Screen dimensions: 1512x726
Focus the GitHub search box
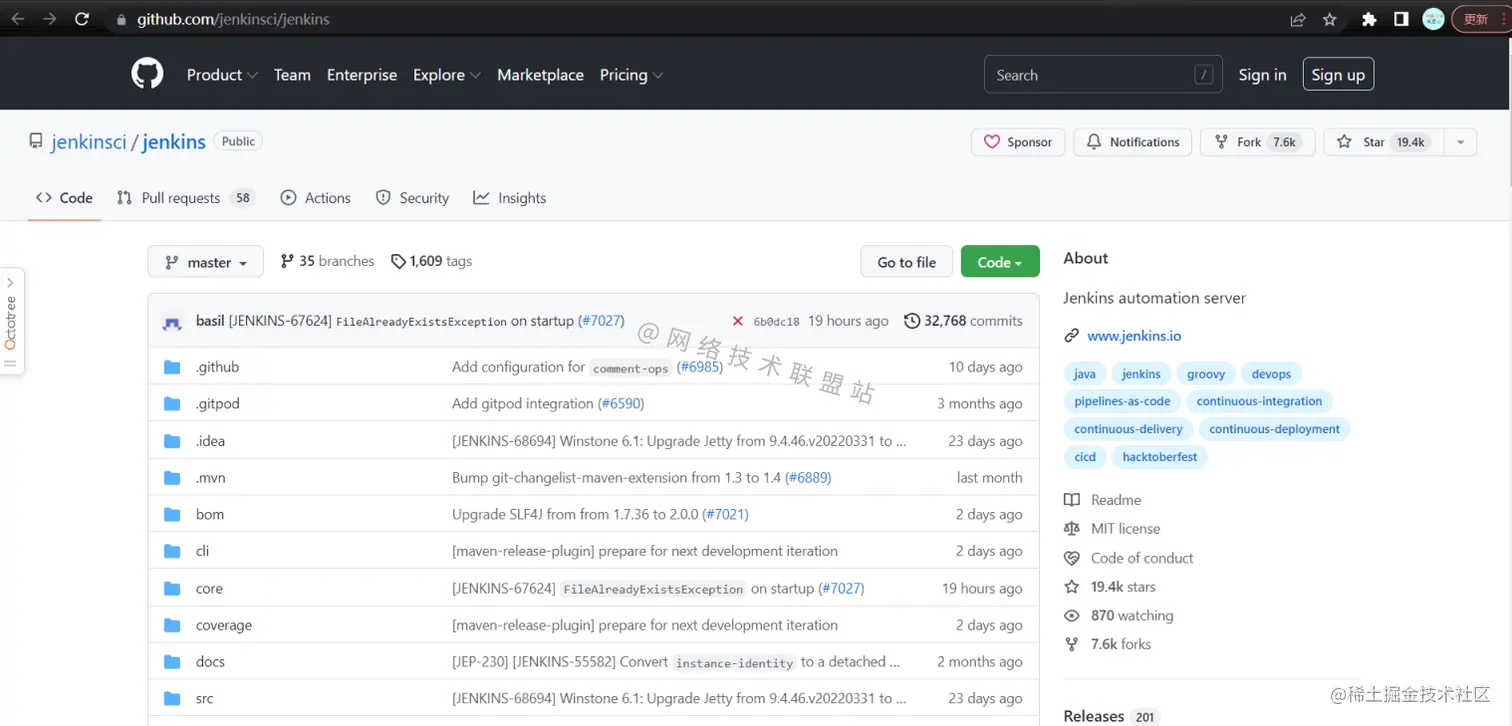click(1104, 75)
